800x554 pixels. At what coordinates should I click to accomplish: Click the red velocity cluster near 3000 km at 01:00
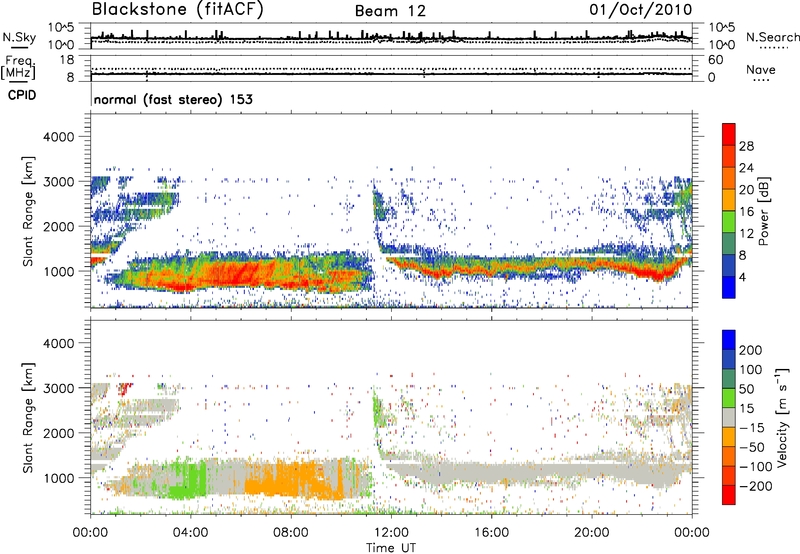[125, 389]
